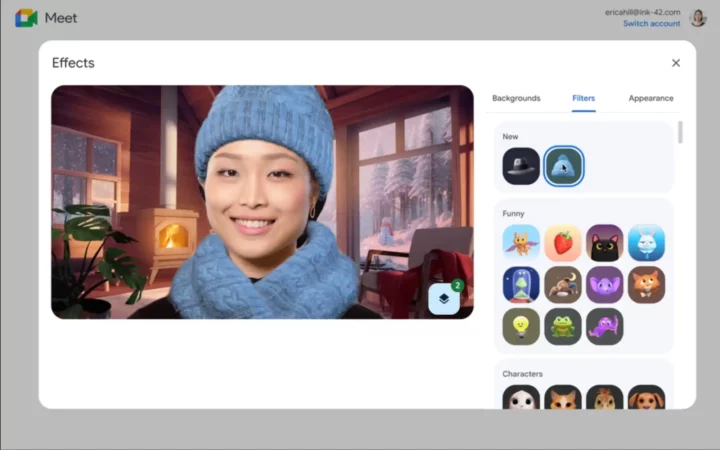Apply the orange fox filter
The height and width of the screenshot is (450, 720).
646,285
